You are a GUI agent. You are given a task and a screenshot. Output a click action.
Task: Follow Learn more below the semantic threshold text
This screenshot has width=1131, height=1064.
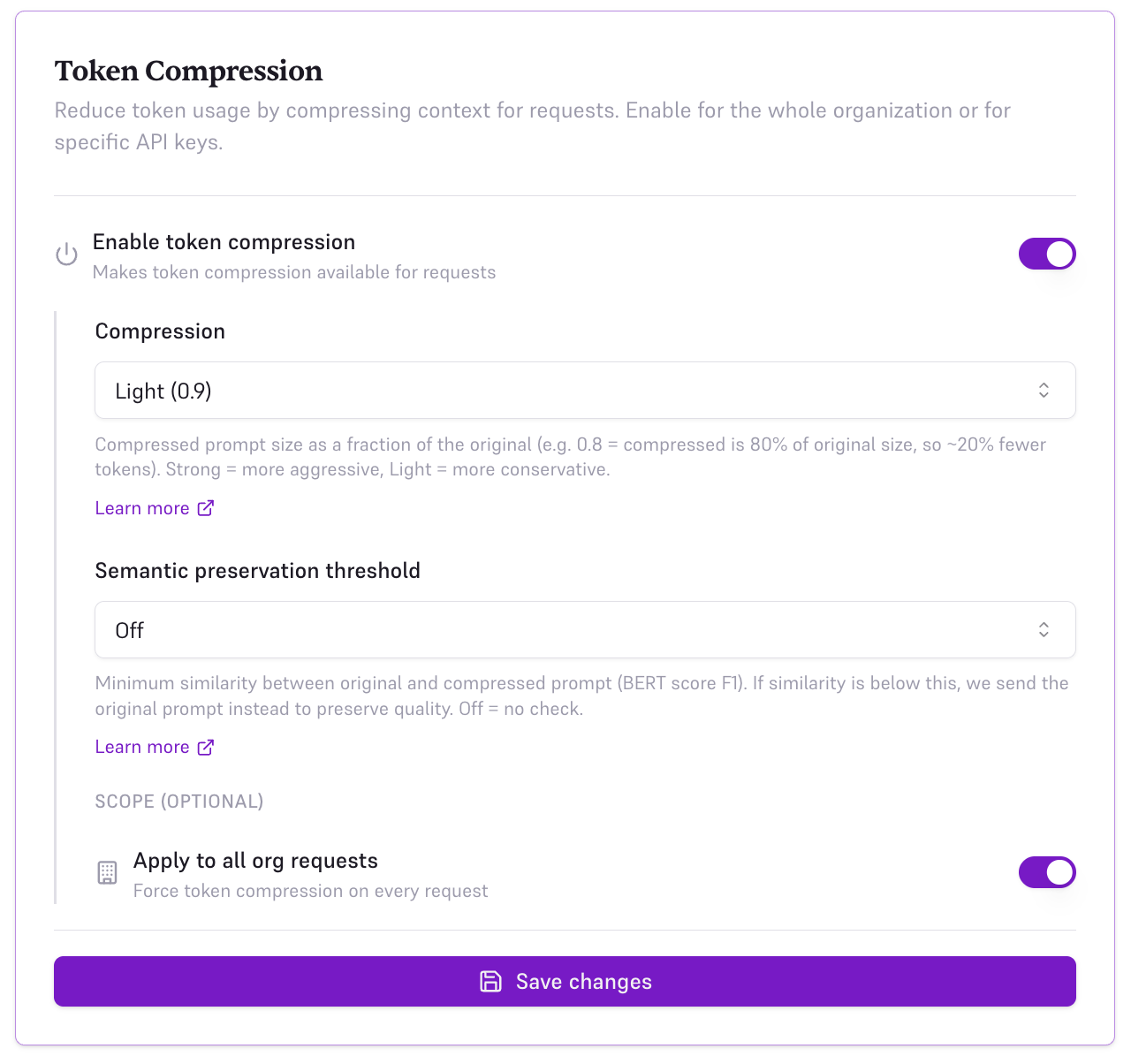142,747
